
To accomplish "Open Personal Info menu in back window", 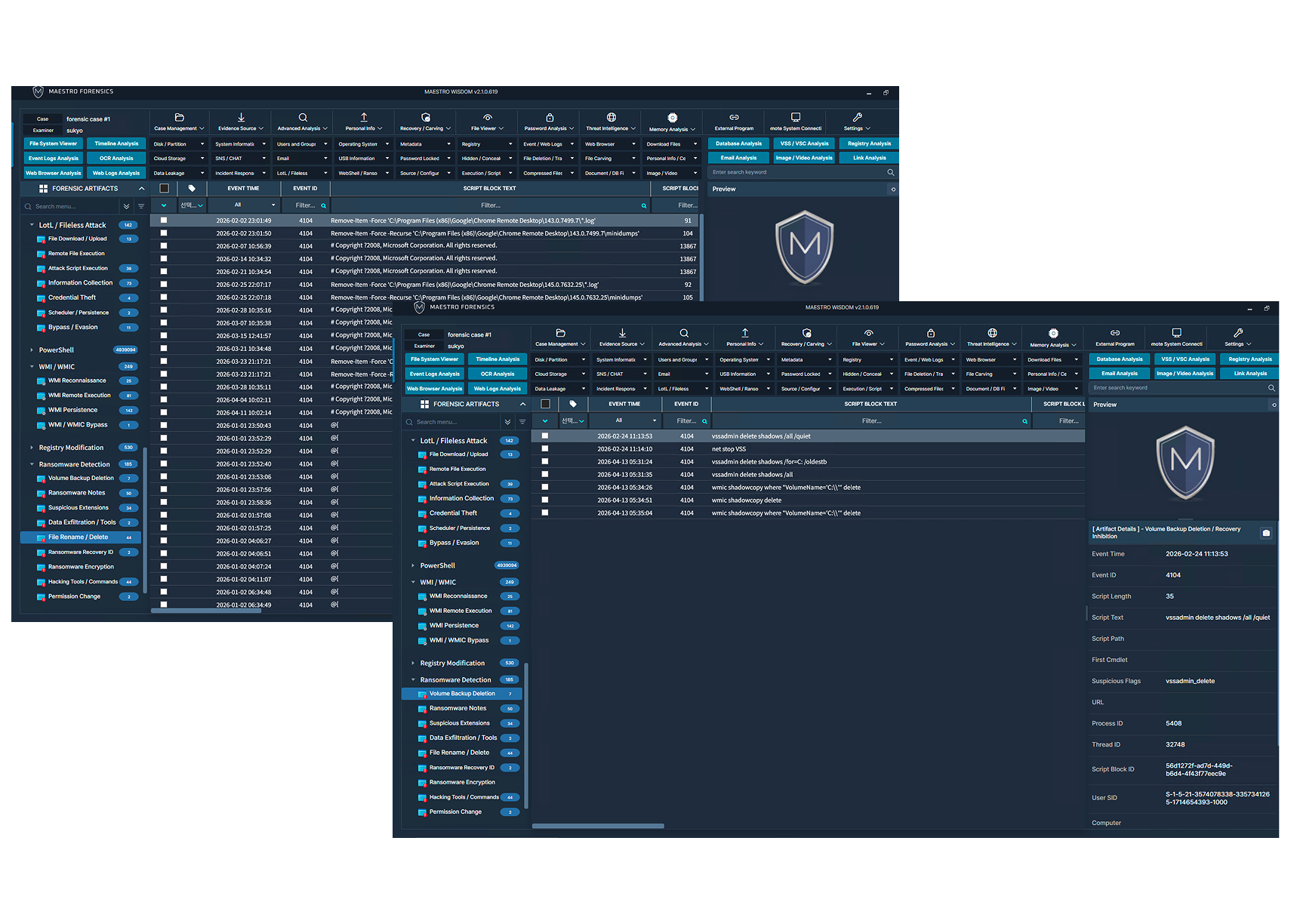I will [x=364, y=122].
